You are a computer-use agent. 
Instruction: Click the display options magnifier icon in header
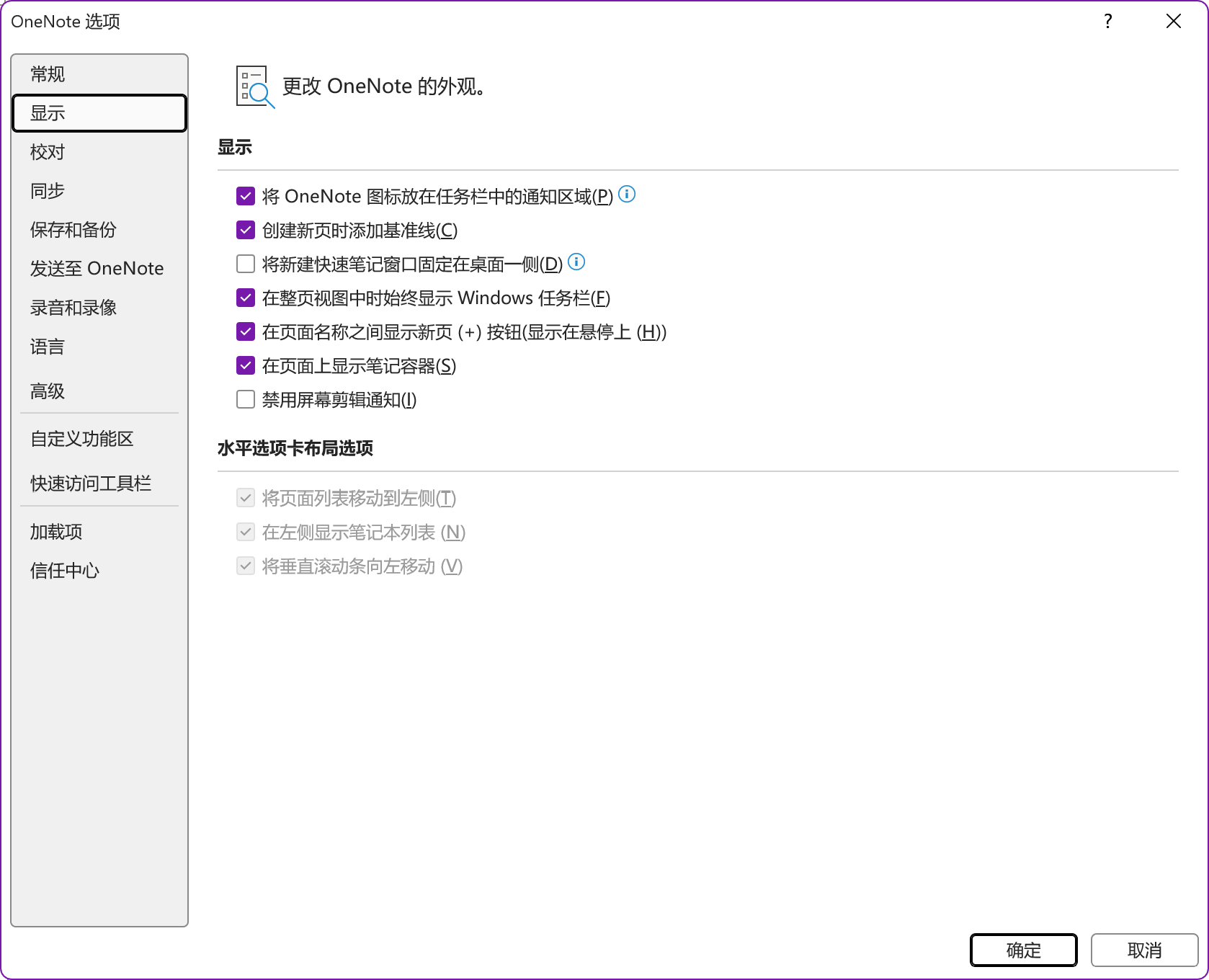[x=255, y=86]
